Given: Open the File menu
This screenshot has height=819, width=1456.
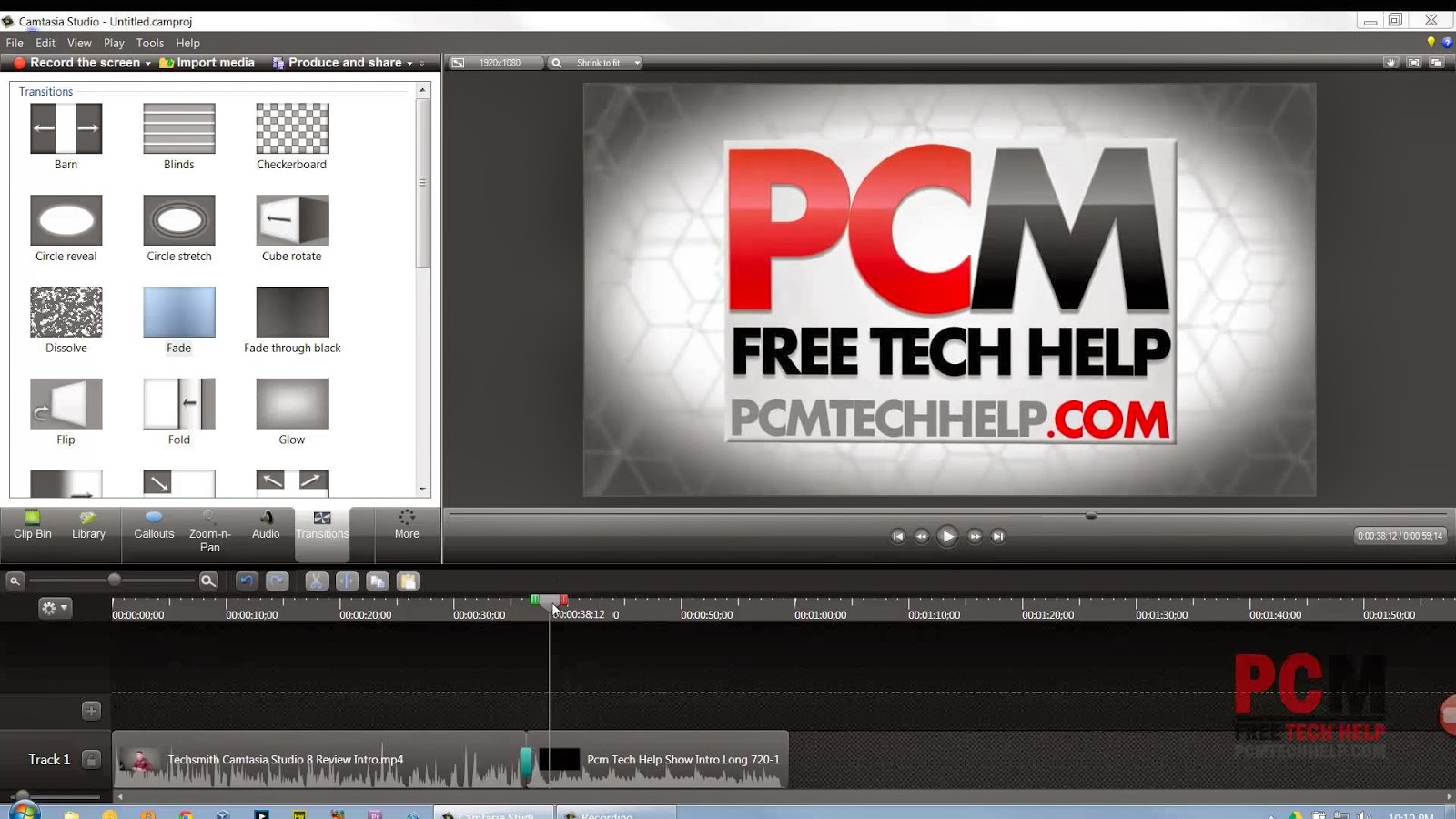Looking at the screenshot, I should point(15,43).
